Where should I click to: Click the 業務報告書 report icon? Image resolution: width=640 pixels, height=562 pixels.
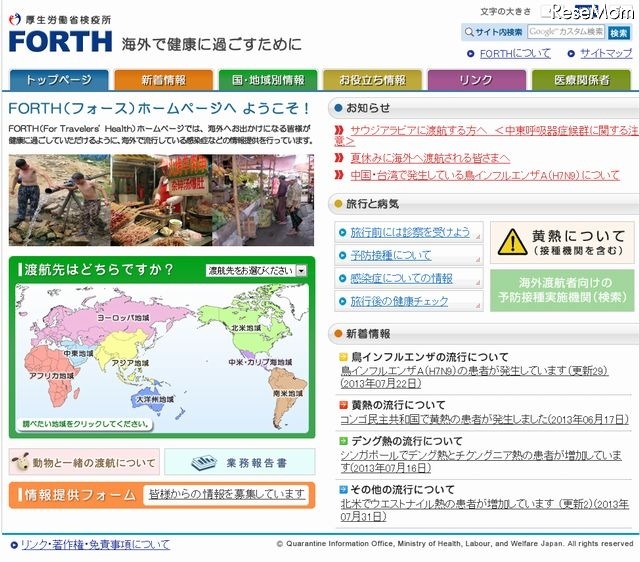point(204,462)
